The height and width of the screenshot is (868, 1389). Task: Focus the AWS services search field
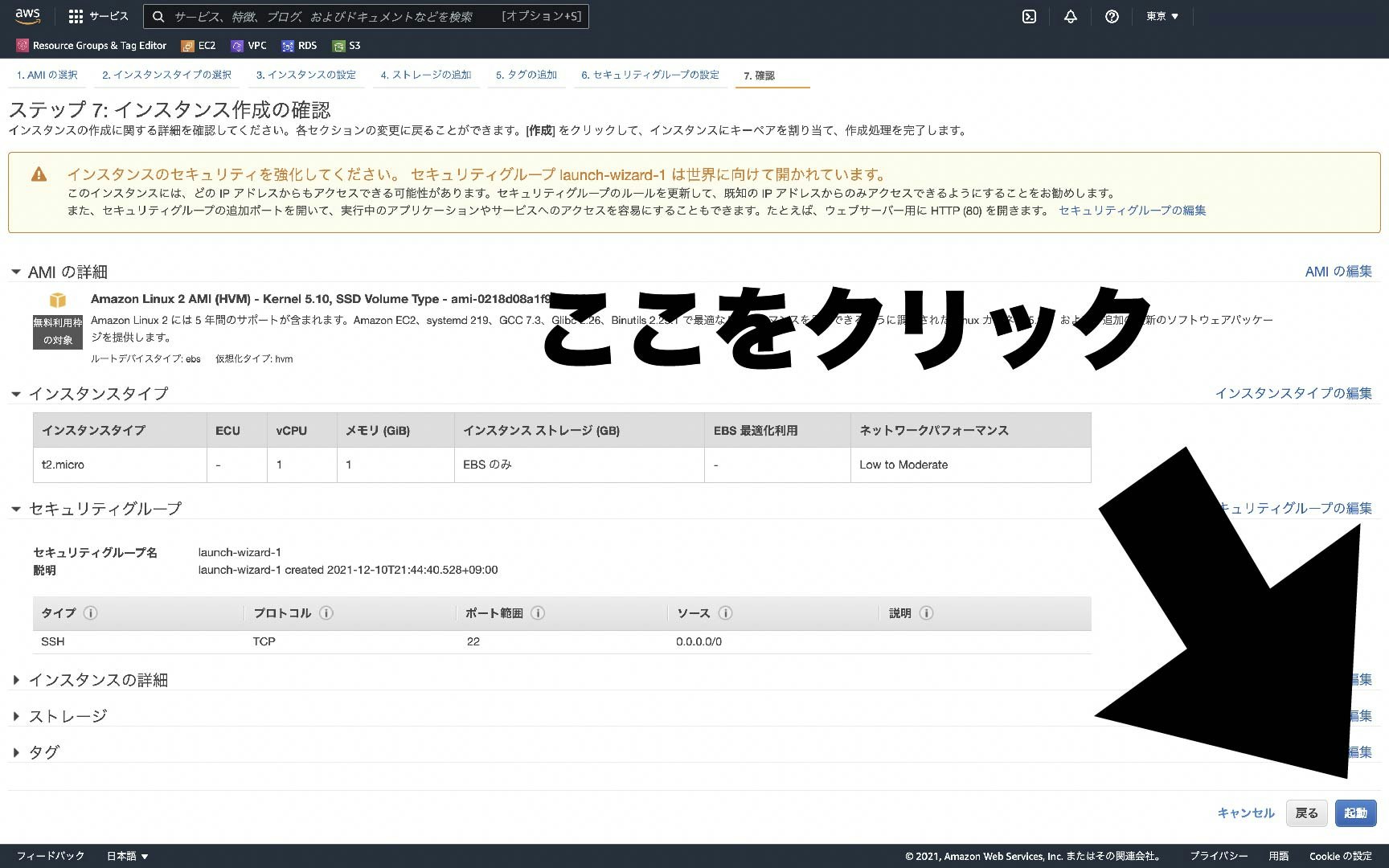coord(366,16)
